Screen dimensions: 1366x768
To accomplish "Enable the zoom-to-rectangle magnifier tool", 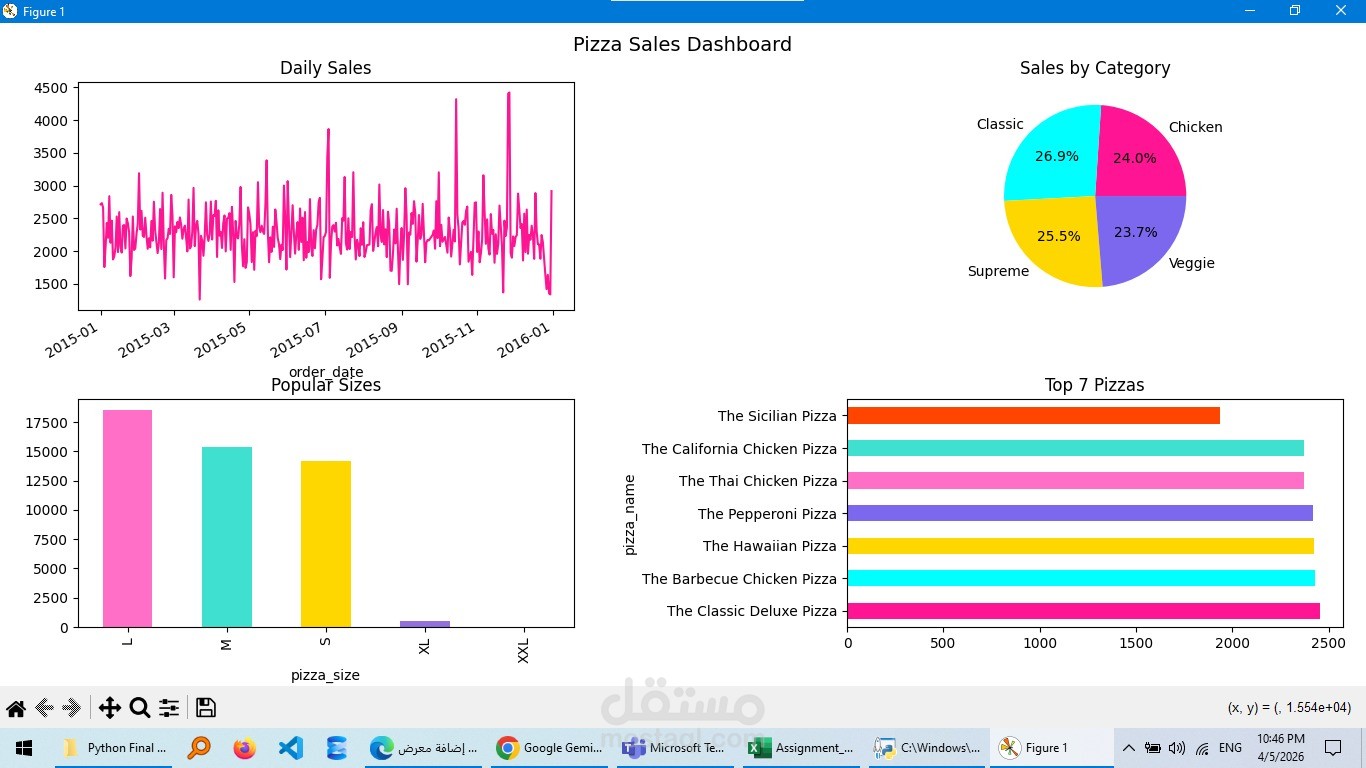I will [140, 707].
